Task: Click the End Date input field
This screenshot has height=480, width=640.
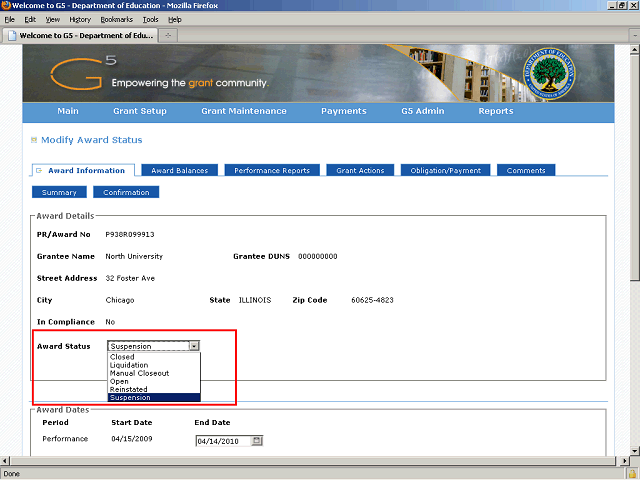Action: (223, 441)
